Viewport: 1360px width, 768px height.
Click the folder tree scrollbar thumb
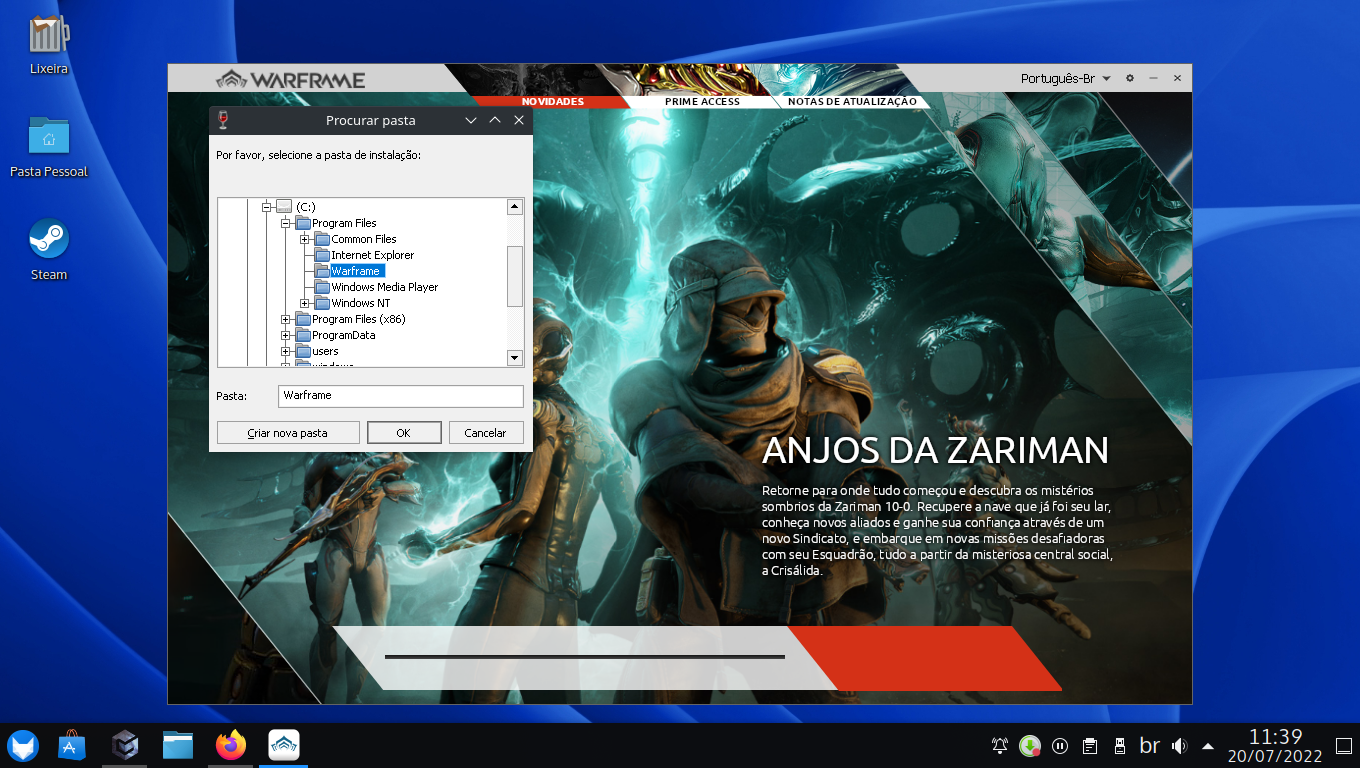coord(515,276)
